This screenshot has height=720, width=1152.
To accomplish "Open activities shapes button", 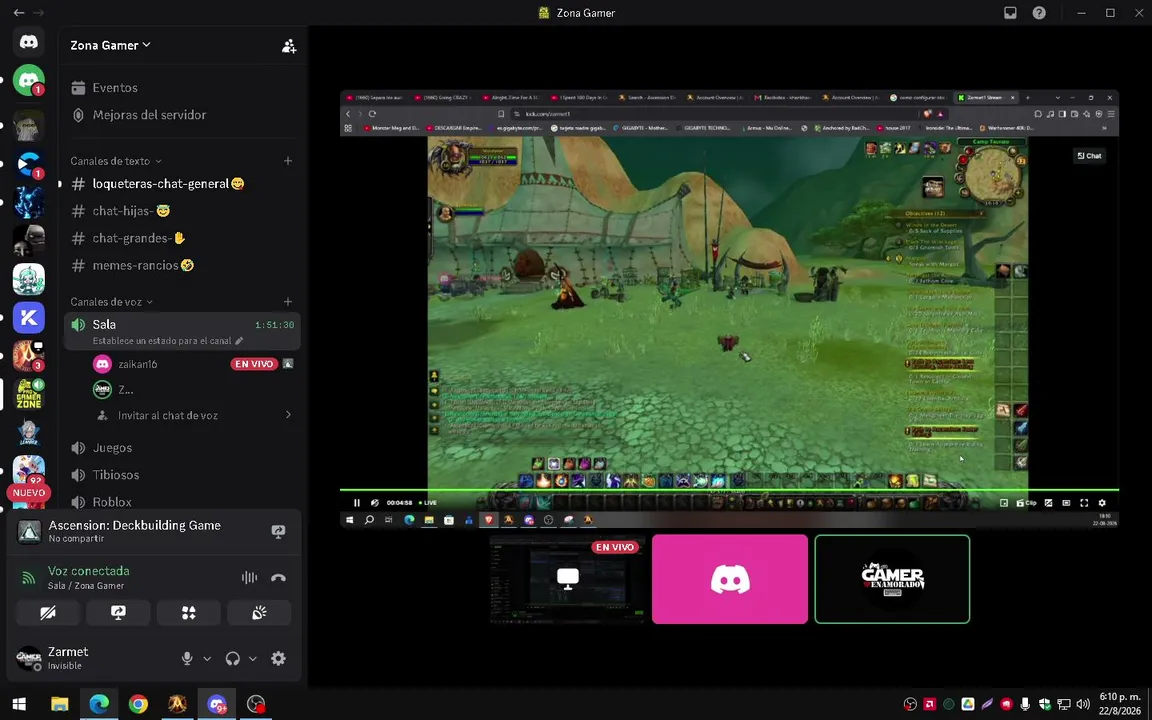I will (x=189, y=613).
